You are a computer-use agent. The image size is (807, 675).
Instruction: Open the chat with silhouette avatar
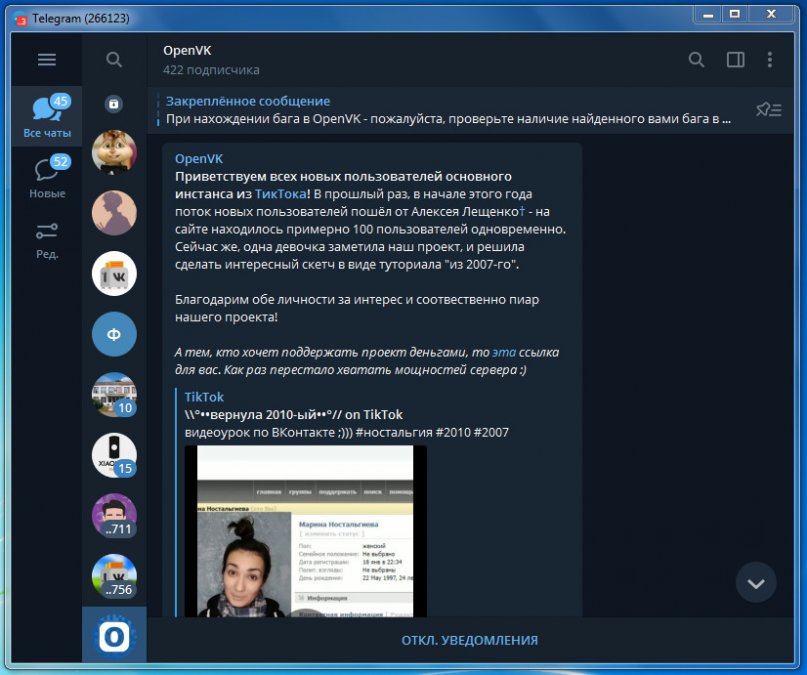coord(114,213)
